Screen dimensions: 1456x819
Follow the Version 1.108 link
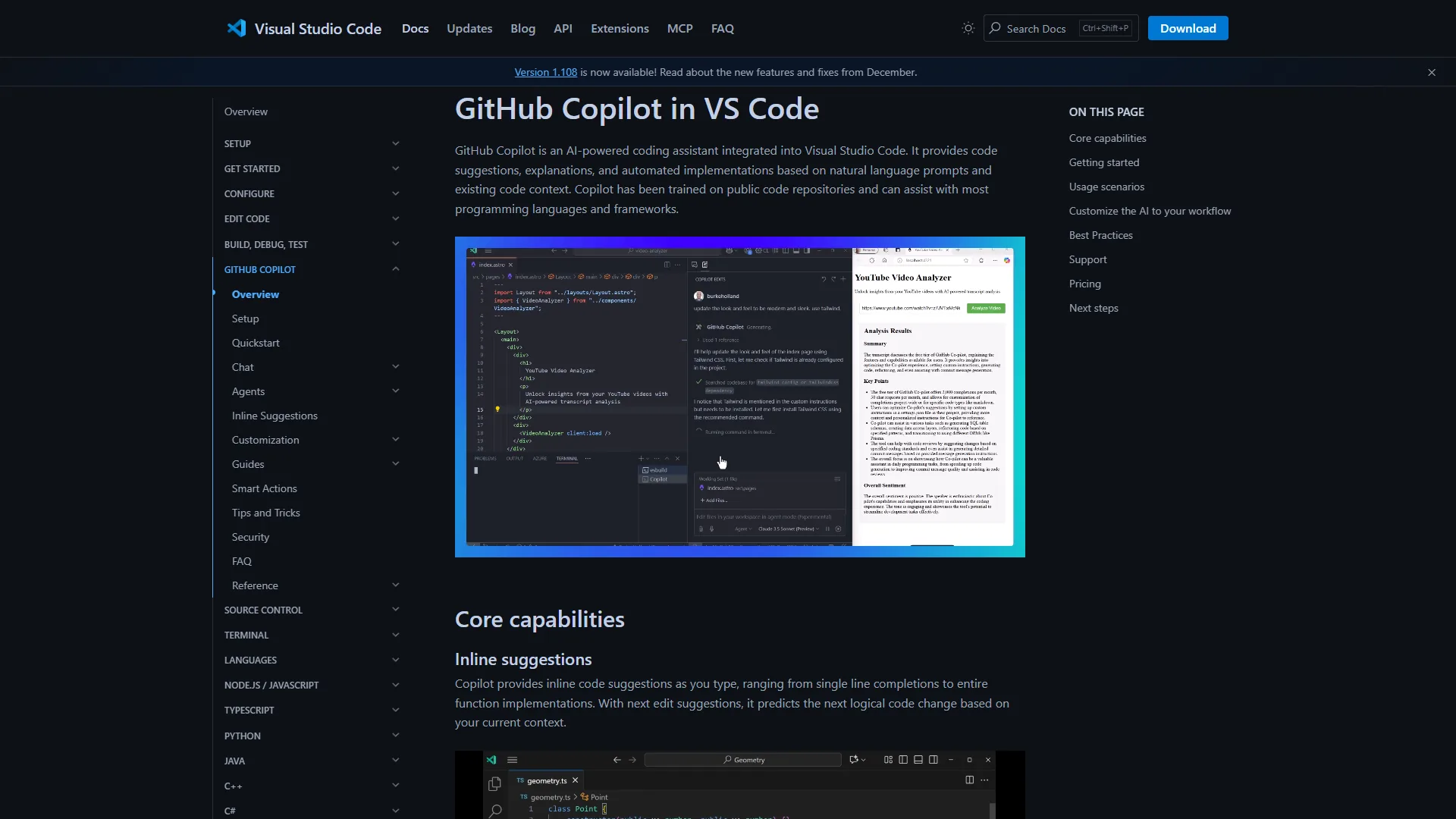[x=545, y=72]
